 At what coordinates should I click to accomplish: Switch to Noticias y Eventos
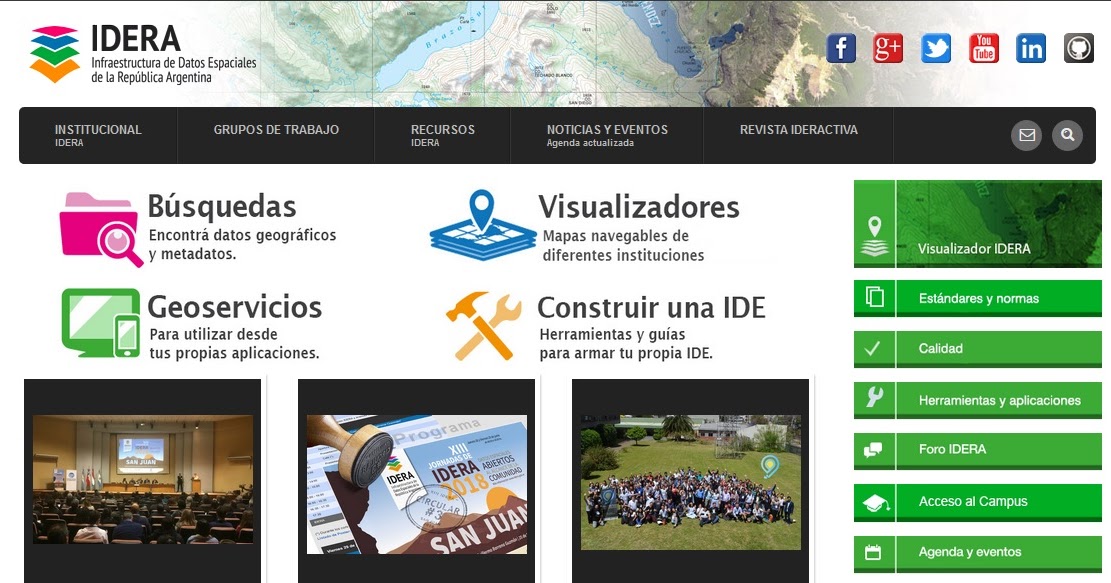pos(605,135)
